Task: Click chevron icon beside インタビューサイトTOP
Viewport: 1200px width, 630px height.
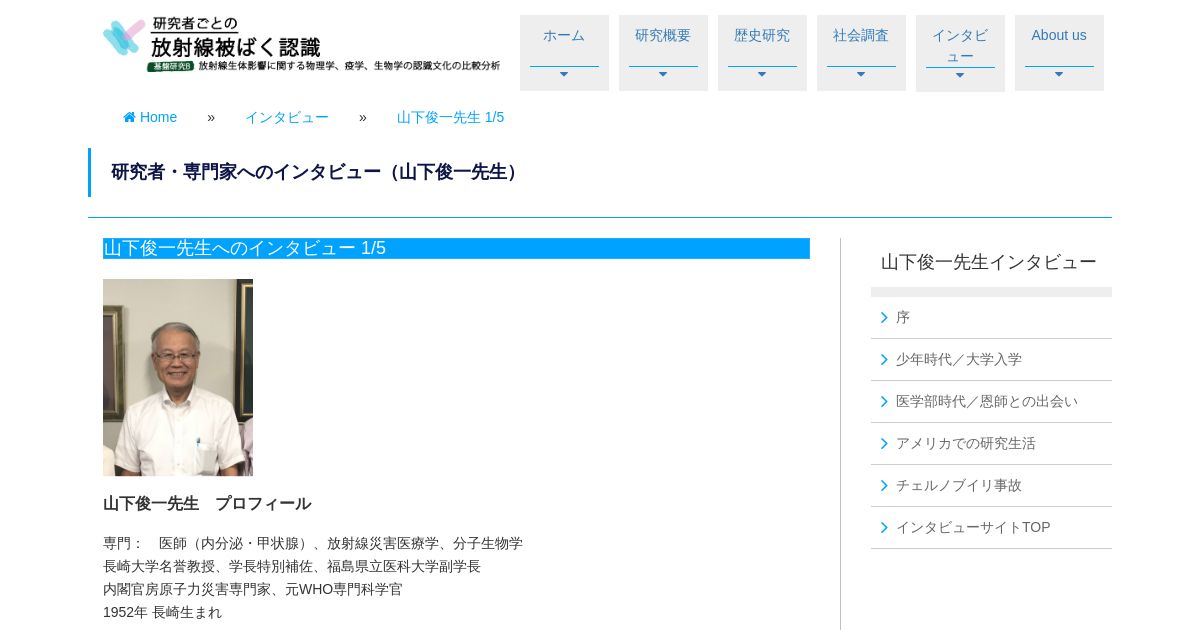Action: [884, 527]
